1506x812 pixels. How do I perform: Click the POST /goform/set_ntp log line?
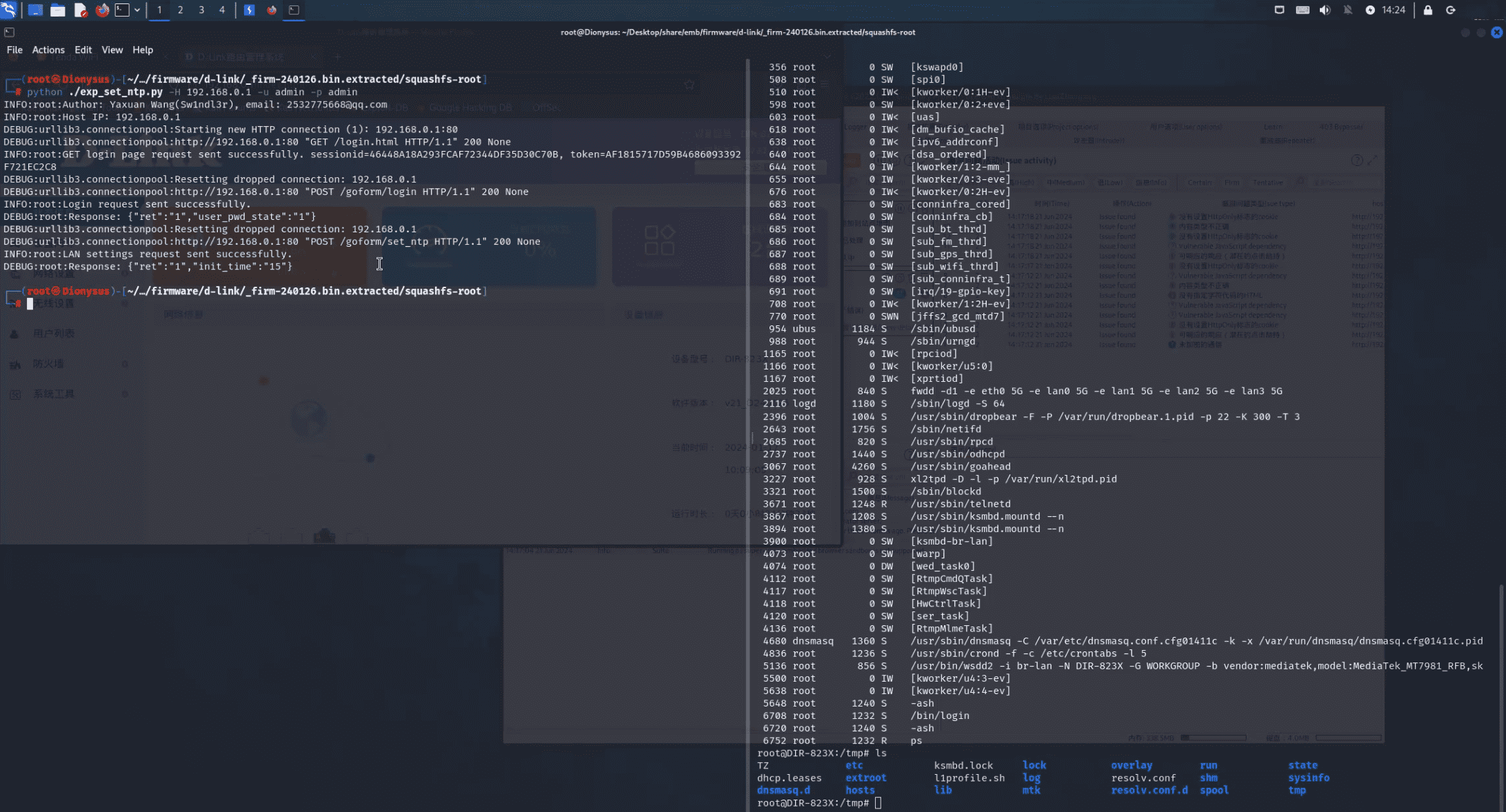(272, 241)
